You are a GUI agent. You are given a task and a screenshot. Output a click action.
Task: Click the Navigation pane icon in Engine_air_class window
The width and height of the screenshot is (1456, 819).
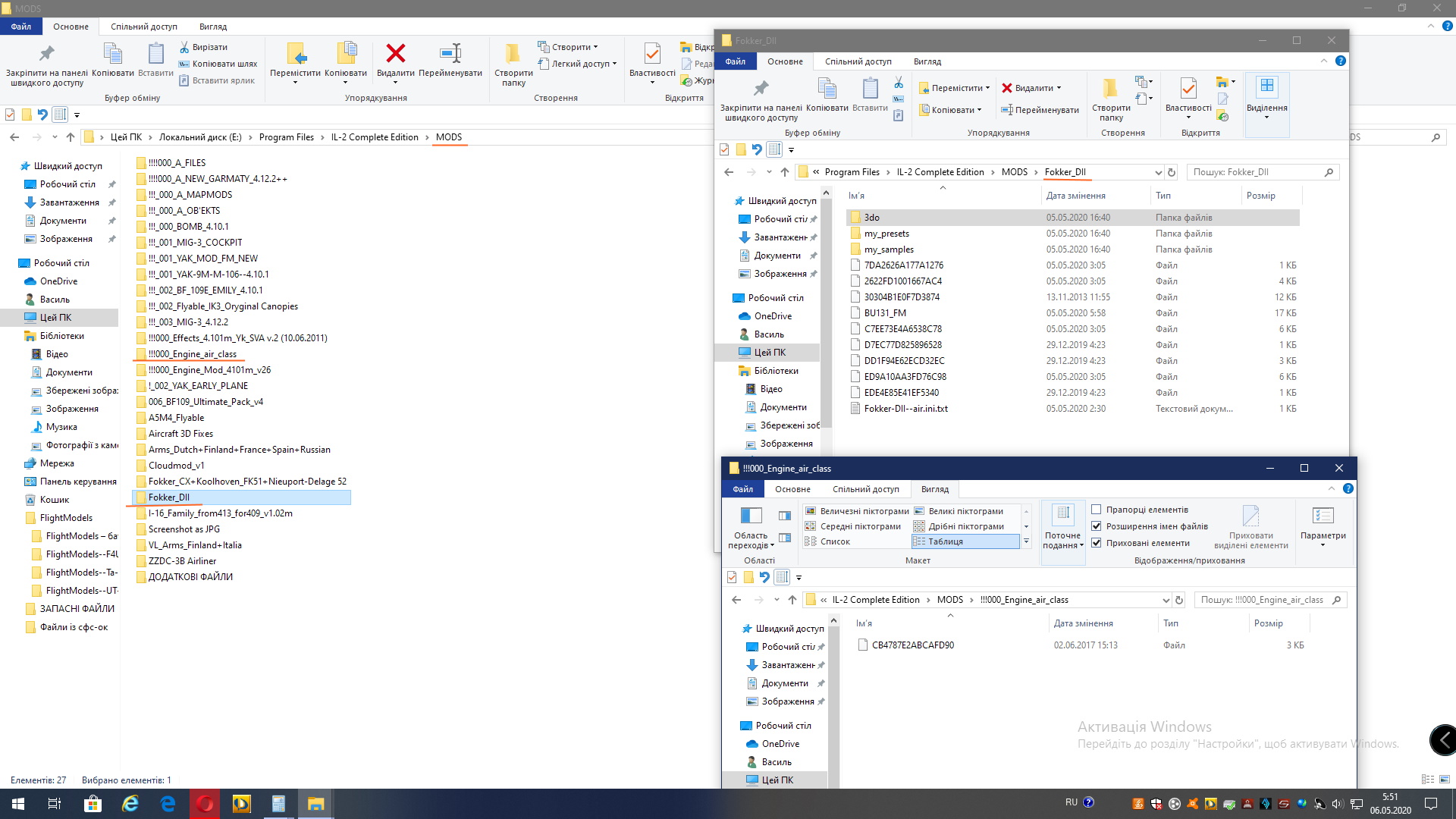[x=751, y=516]
